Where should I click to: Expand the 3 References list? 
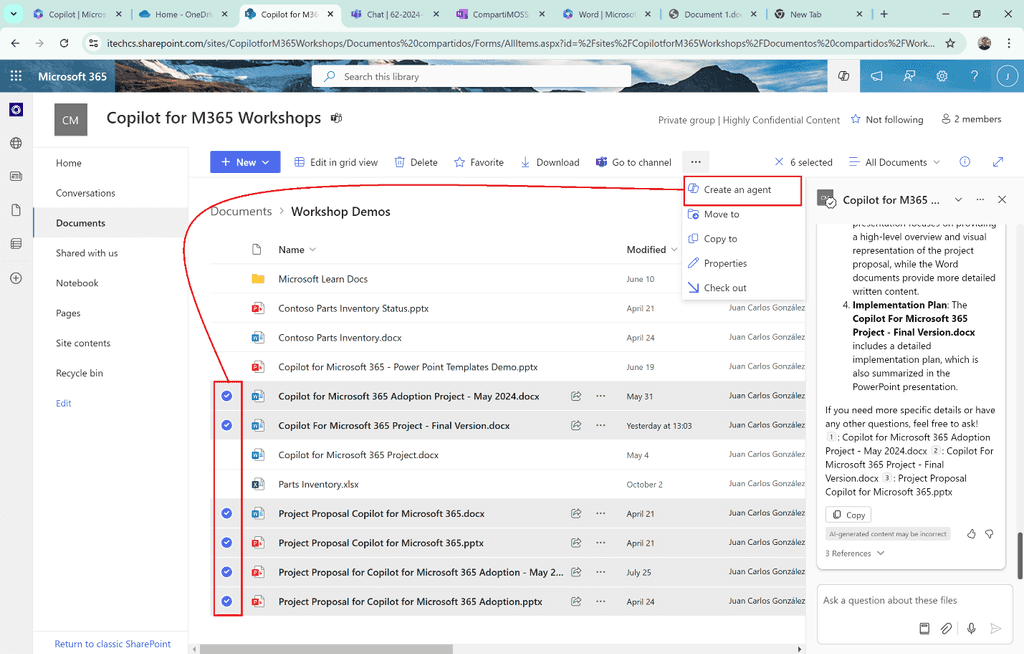tap(855, 553)
